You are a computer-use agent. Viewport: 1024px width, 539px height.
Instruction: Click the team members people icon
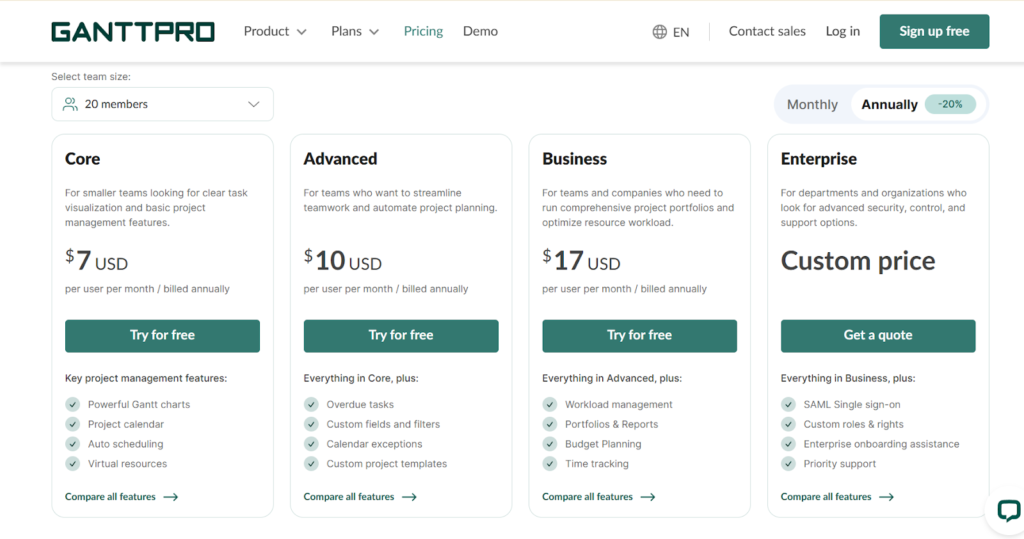click(70, 104)
